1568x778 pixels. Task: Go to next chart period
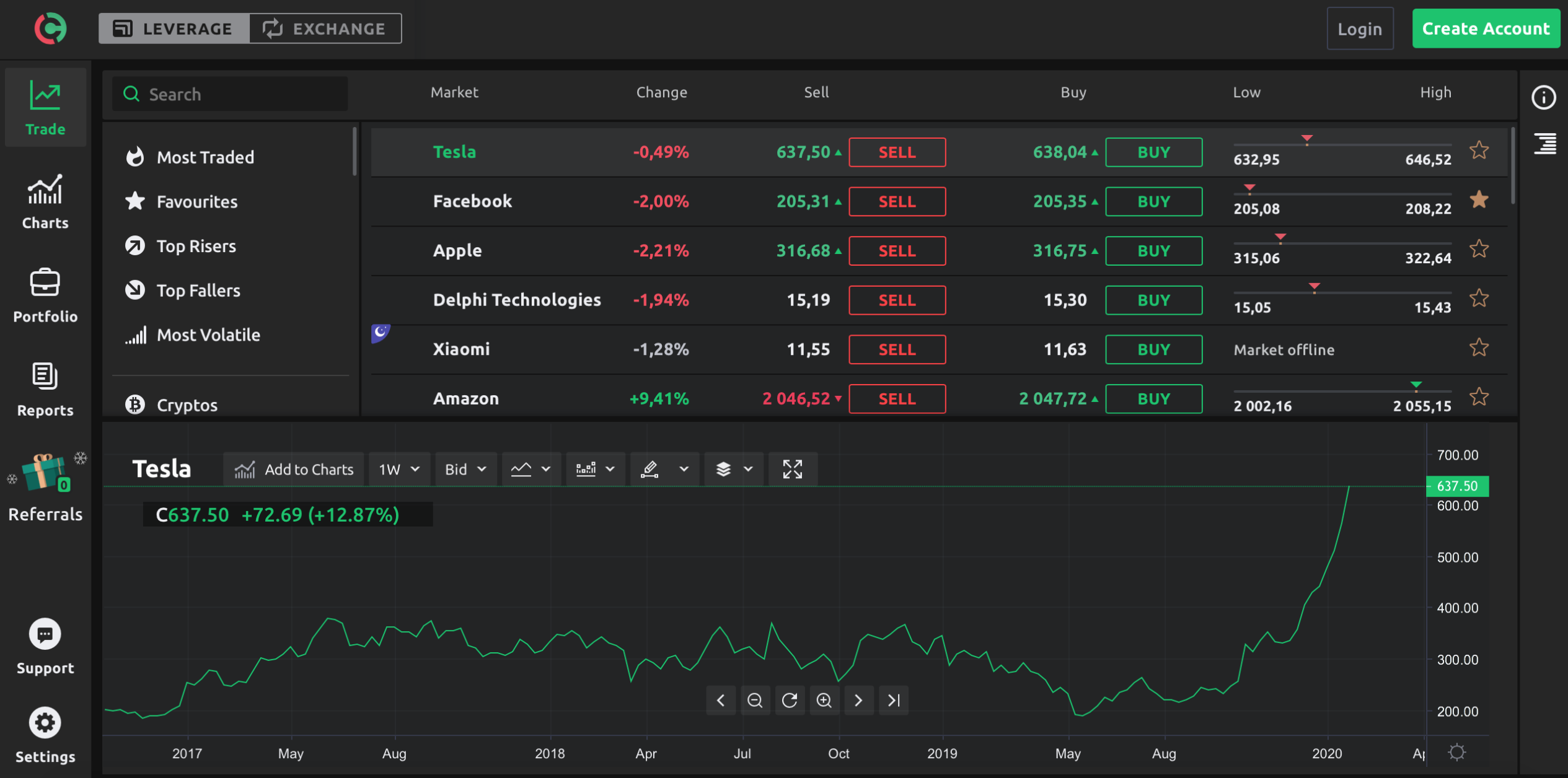click(859, 701)
